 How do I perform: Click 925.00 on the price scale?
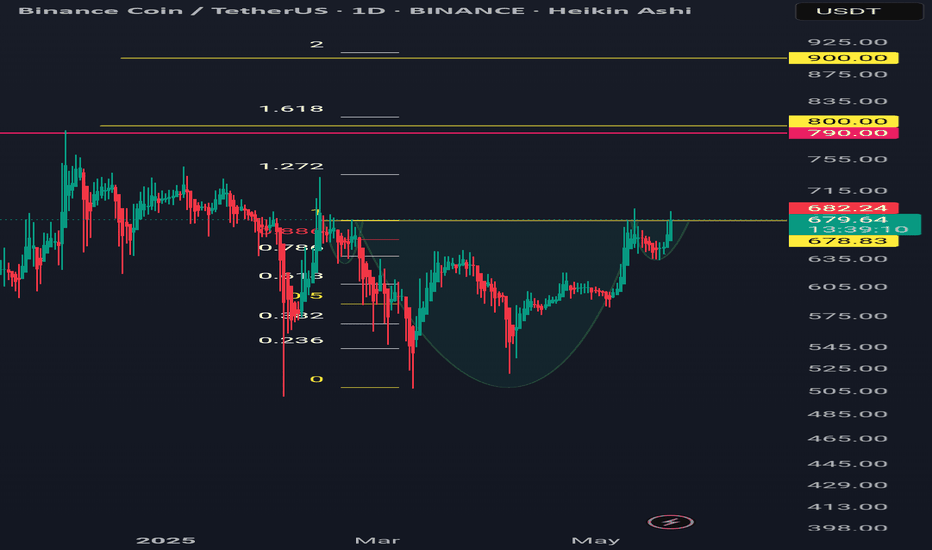click(x=848, y=42)
